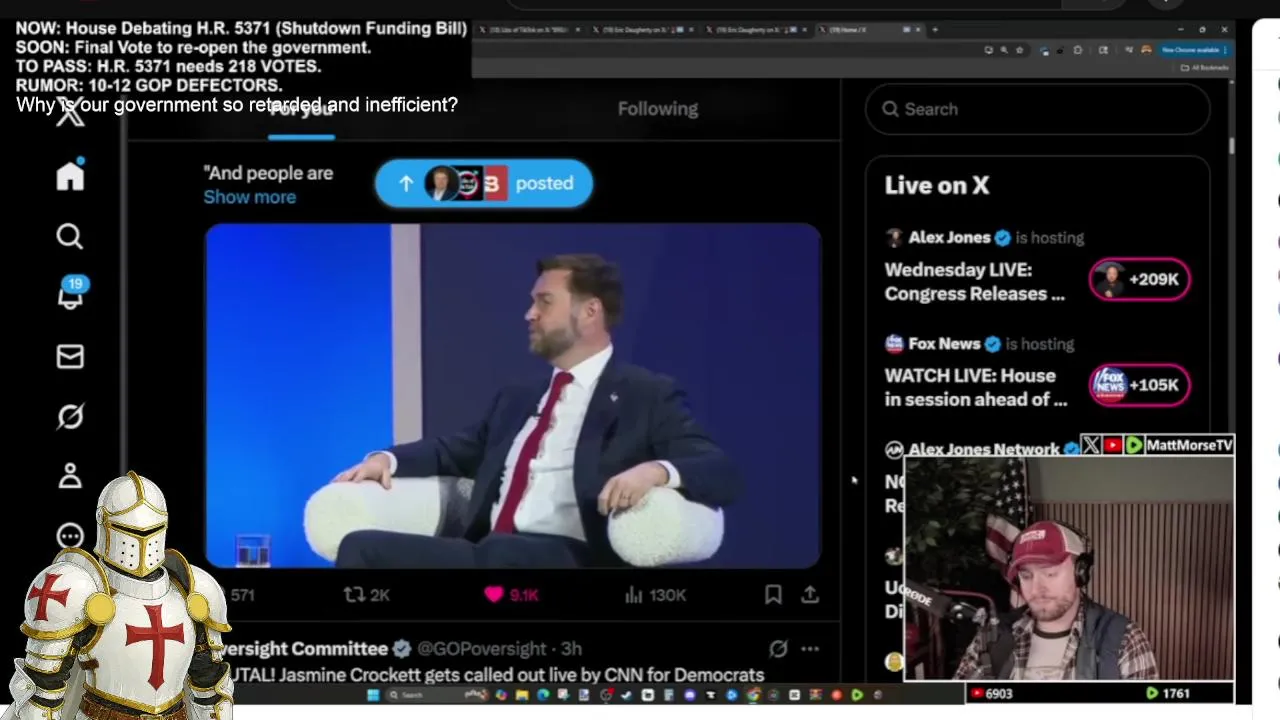
Task: Click the X Search input field
Action: point(1038,109)
